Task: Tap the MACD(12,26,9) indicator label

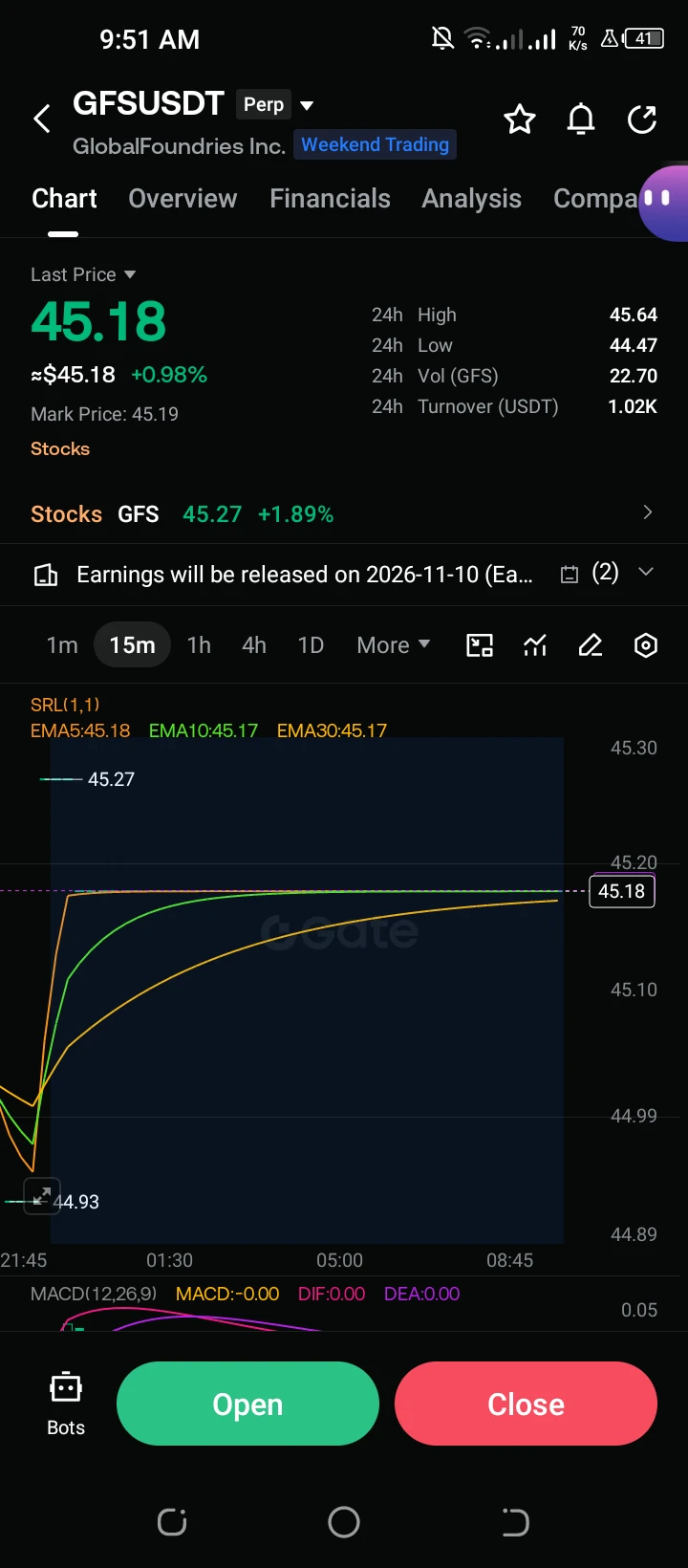Action: [x=94, y=1294]
